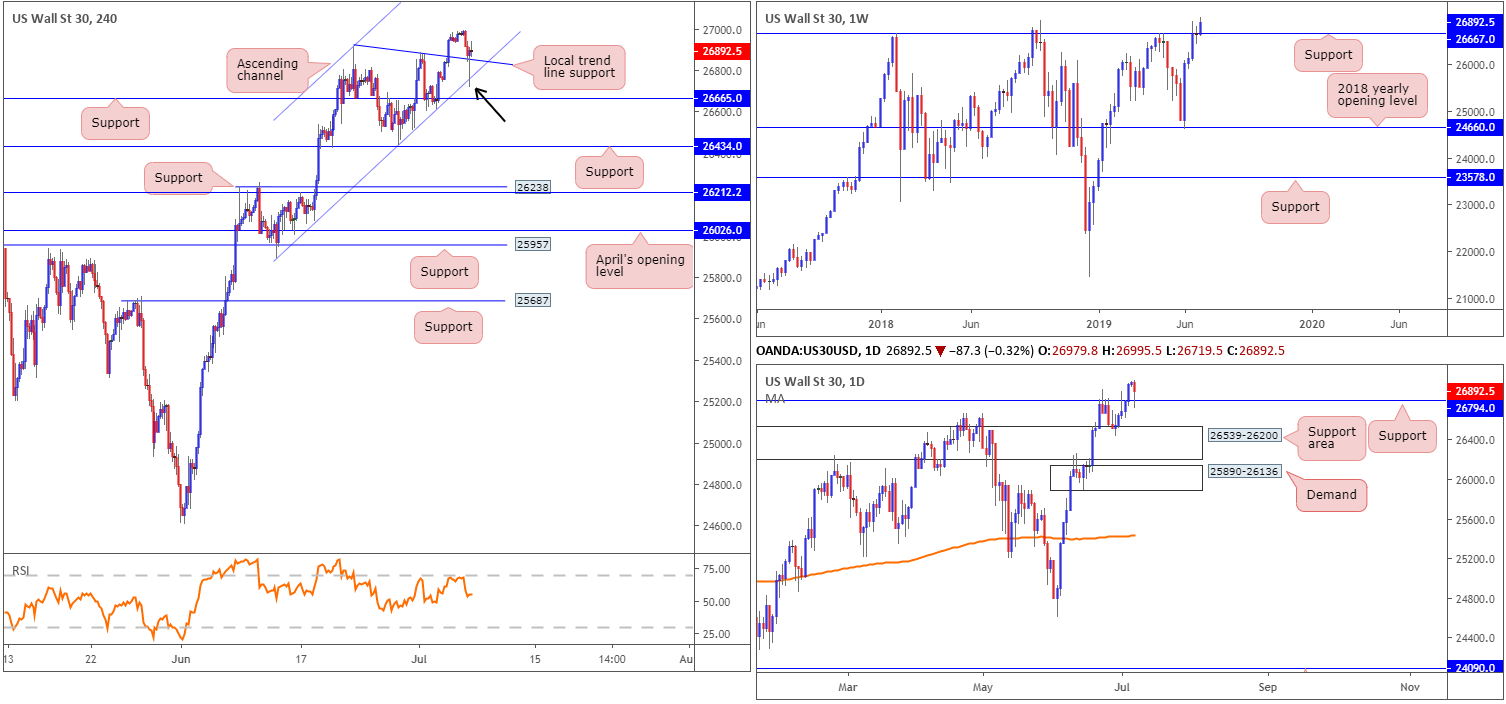Click the RSI indicator label
The image size is (1506, 704).
click(20, 571)
